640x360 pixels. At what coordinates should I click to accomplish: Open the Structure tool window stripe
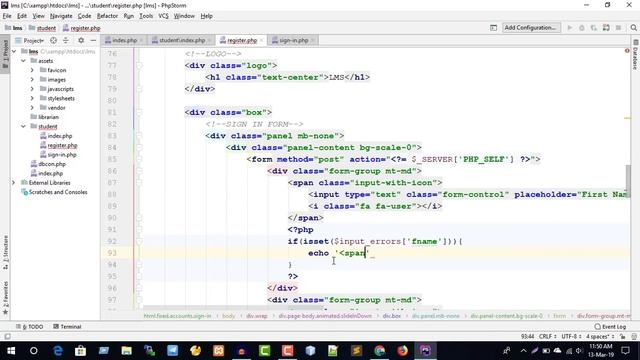click(5, 252)
